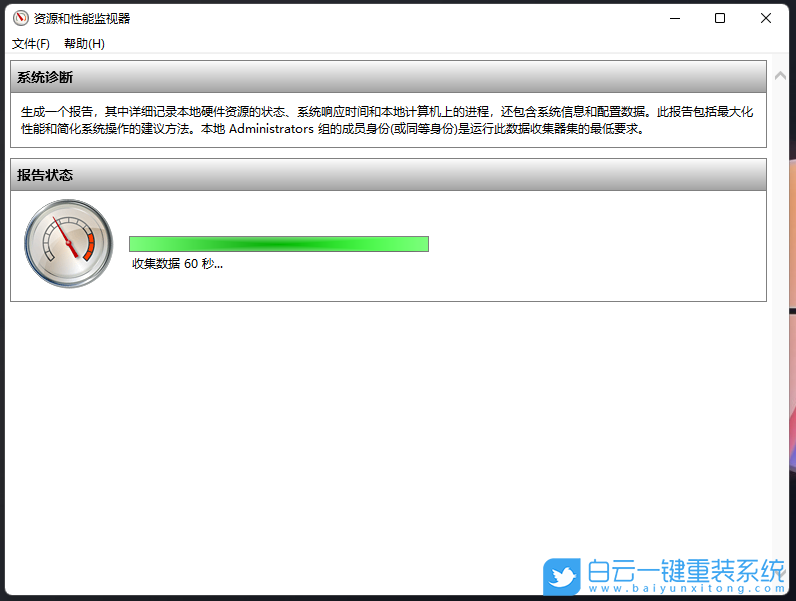Image resolution: width=796 pixels, height=601 pixels.
Task: Maximize the resource monitor window
Action: click(720, 18)
